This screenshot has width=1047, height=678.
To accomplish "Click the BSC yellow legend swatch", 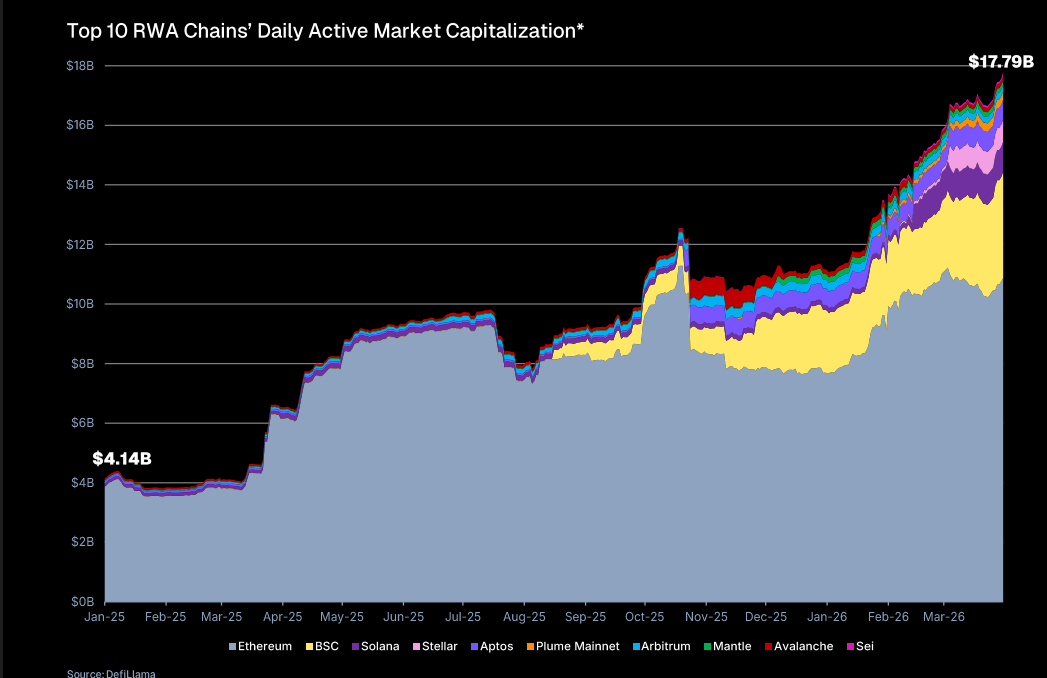I will click(x=310, y=647).
